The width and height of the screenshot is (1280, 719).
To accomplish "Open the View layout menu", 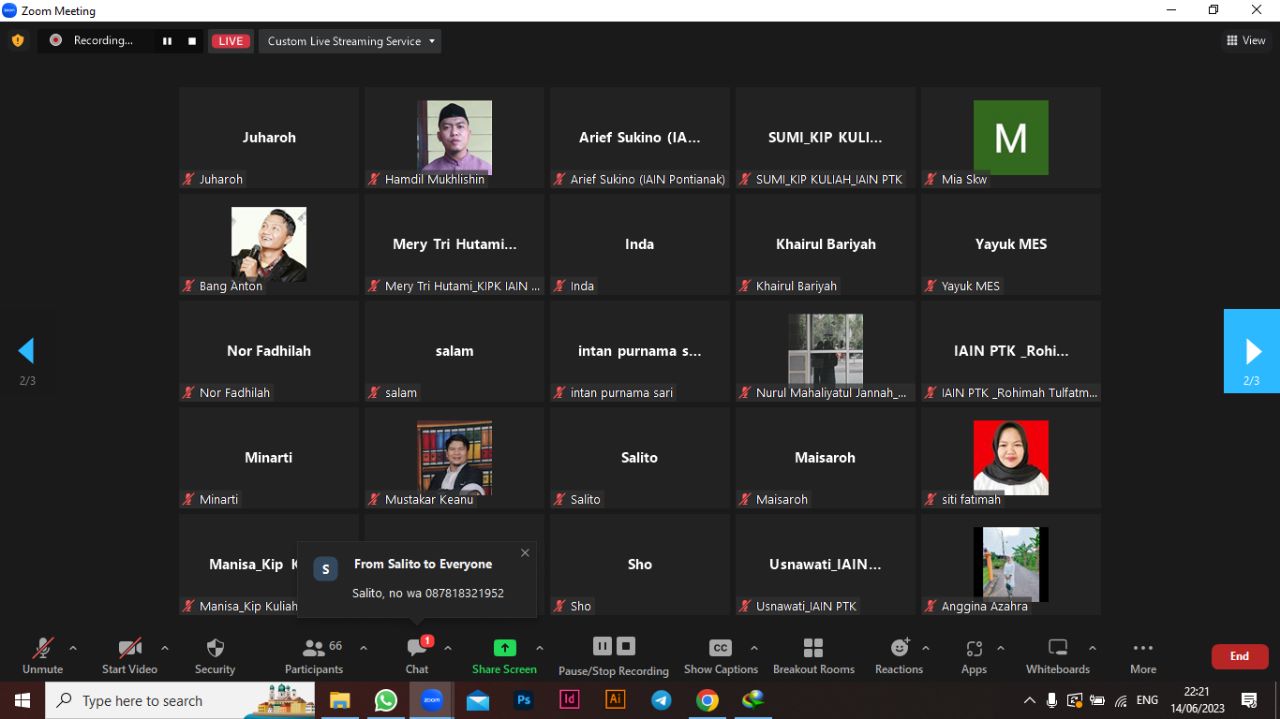I will pos(1246,41).
